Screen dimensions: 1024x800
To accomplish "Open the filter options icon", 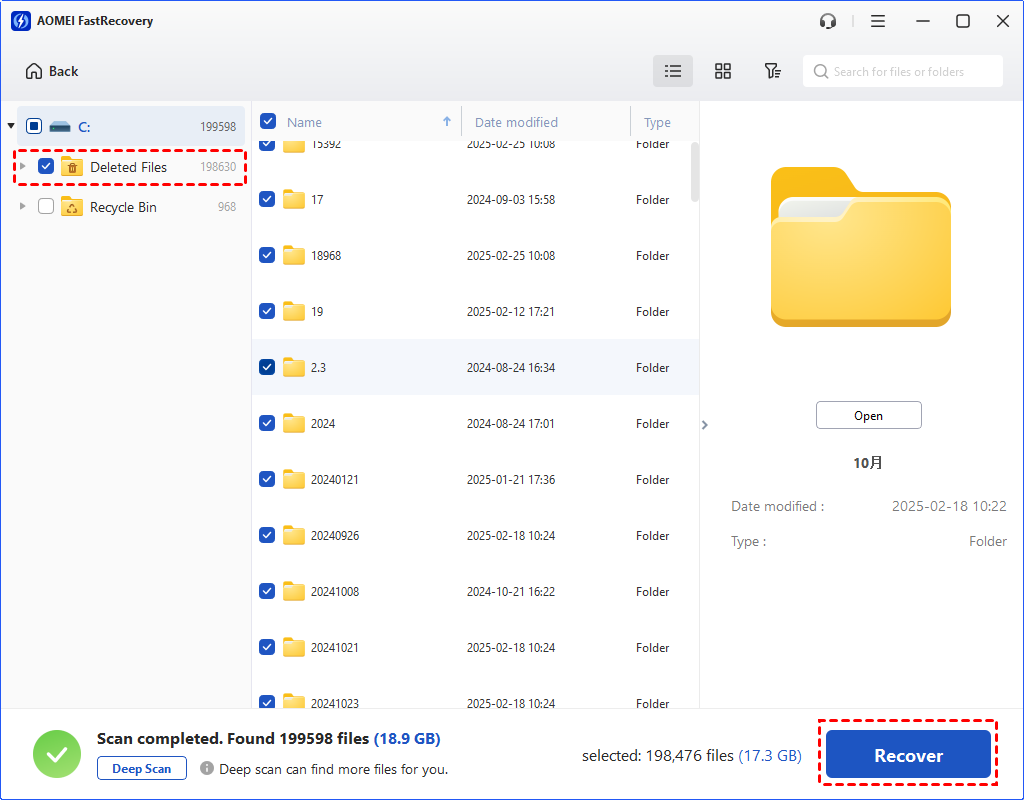I will tap(772, 71).
